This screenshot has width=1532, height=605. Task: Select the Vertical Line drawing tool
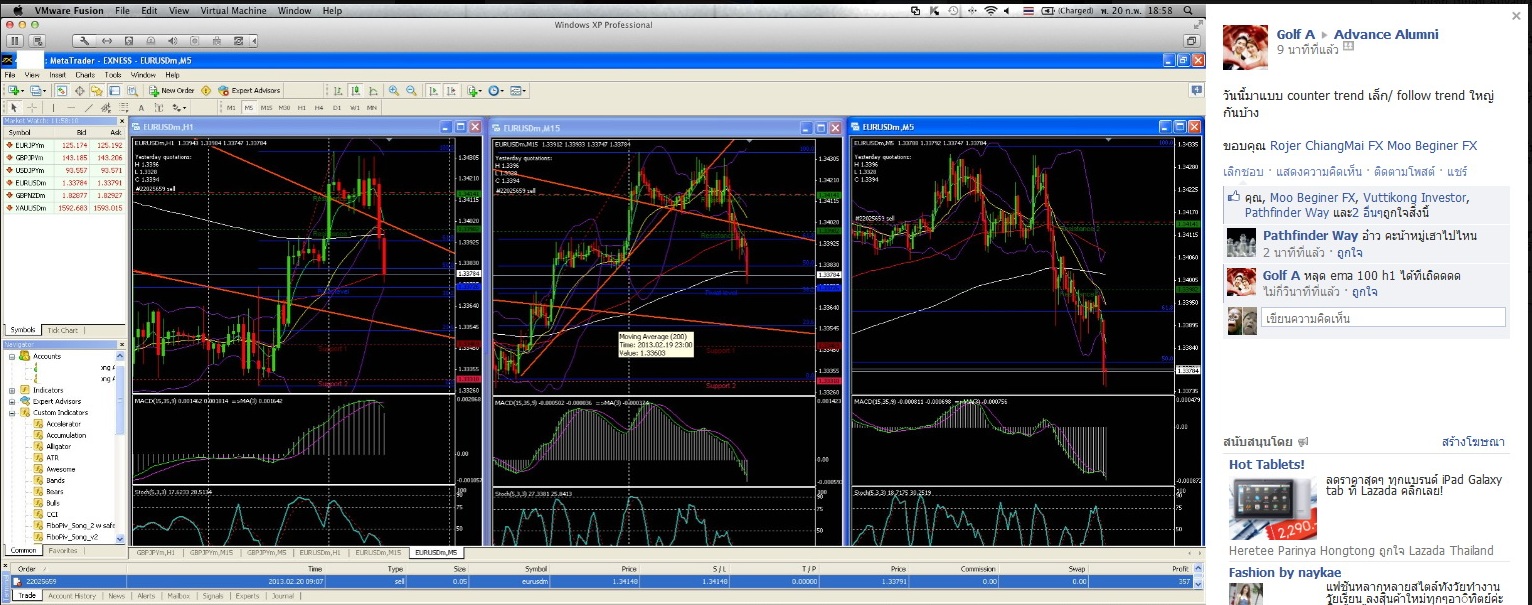[x=53, y=107]
